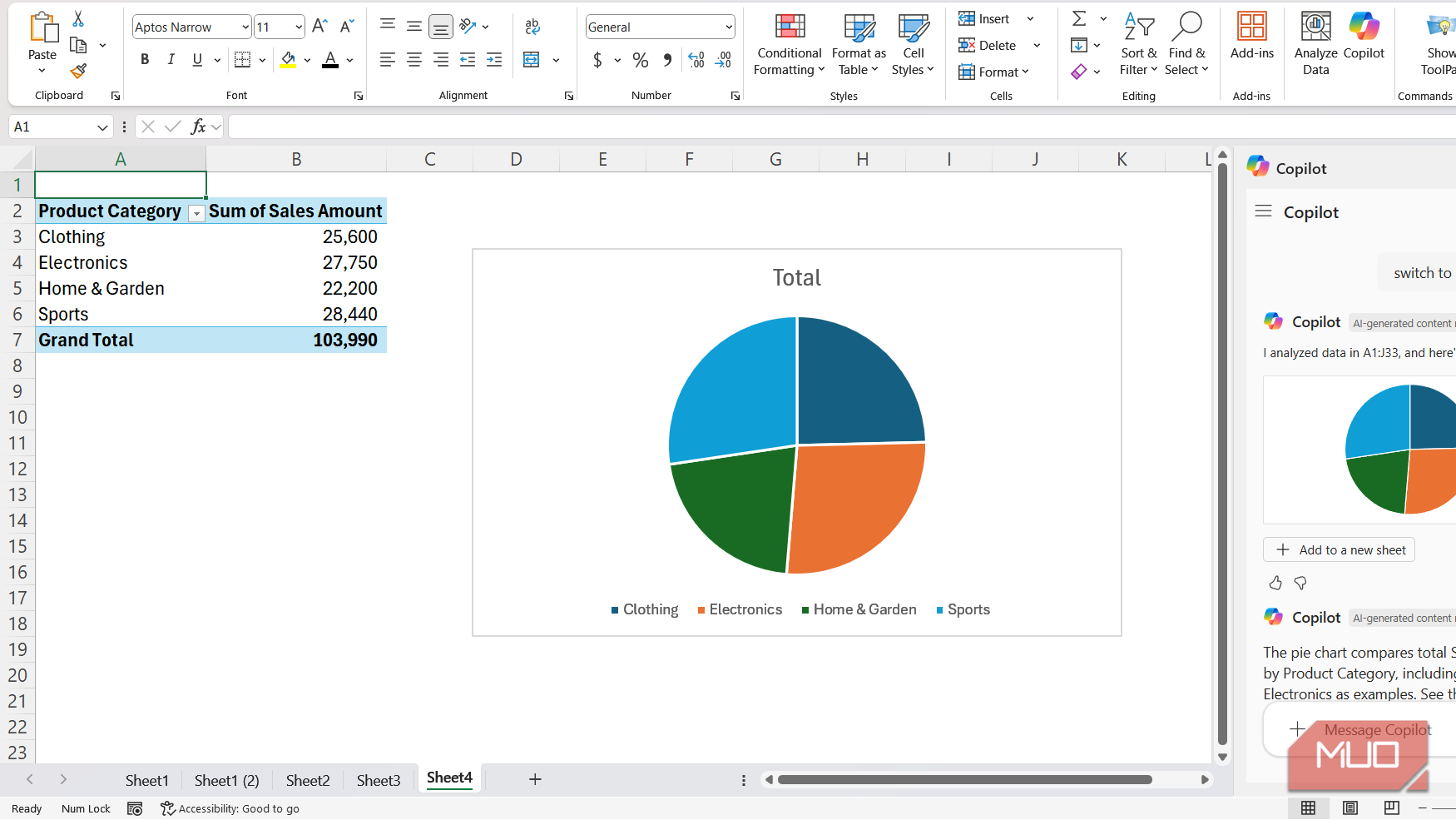Switch to Page Layout view

pyautogui.click(x=1350, y=808)
